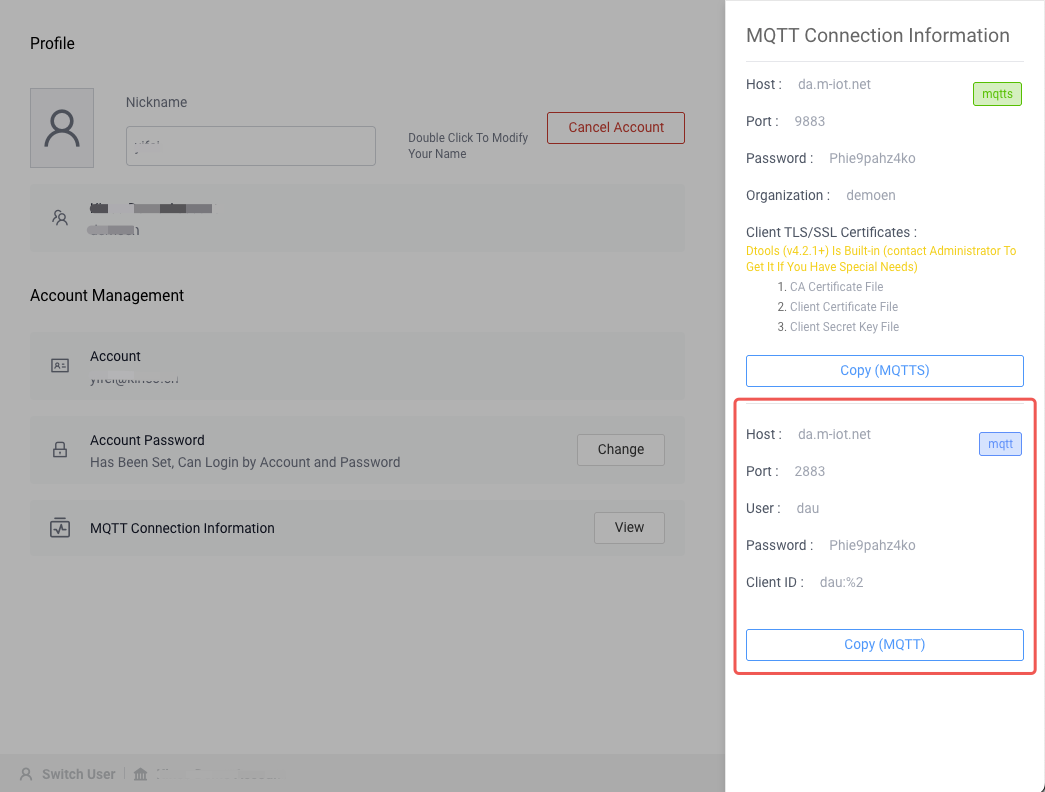This screenshot has width=1045, height=792.
Task: Click the organization building icon in footer
Action: pos(140,774)
